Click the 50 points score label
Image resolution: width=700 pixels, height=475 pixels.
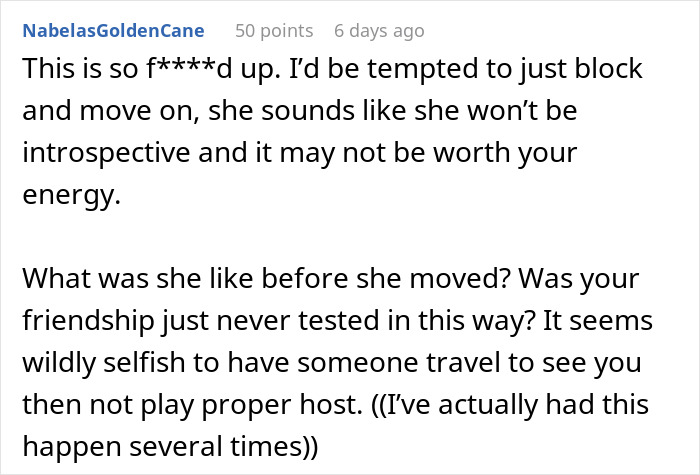[x=274, y=31]
